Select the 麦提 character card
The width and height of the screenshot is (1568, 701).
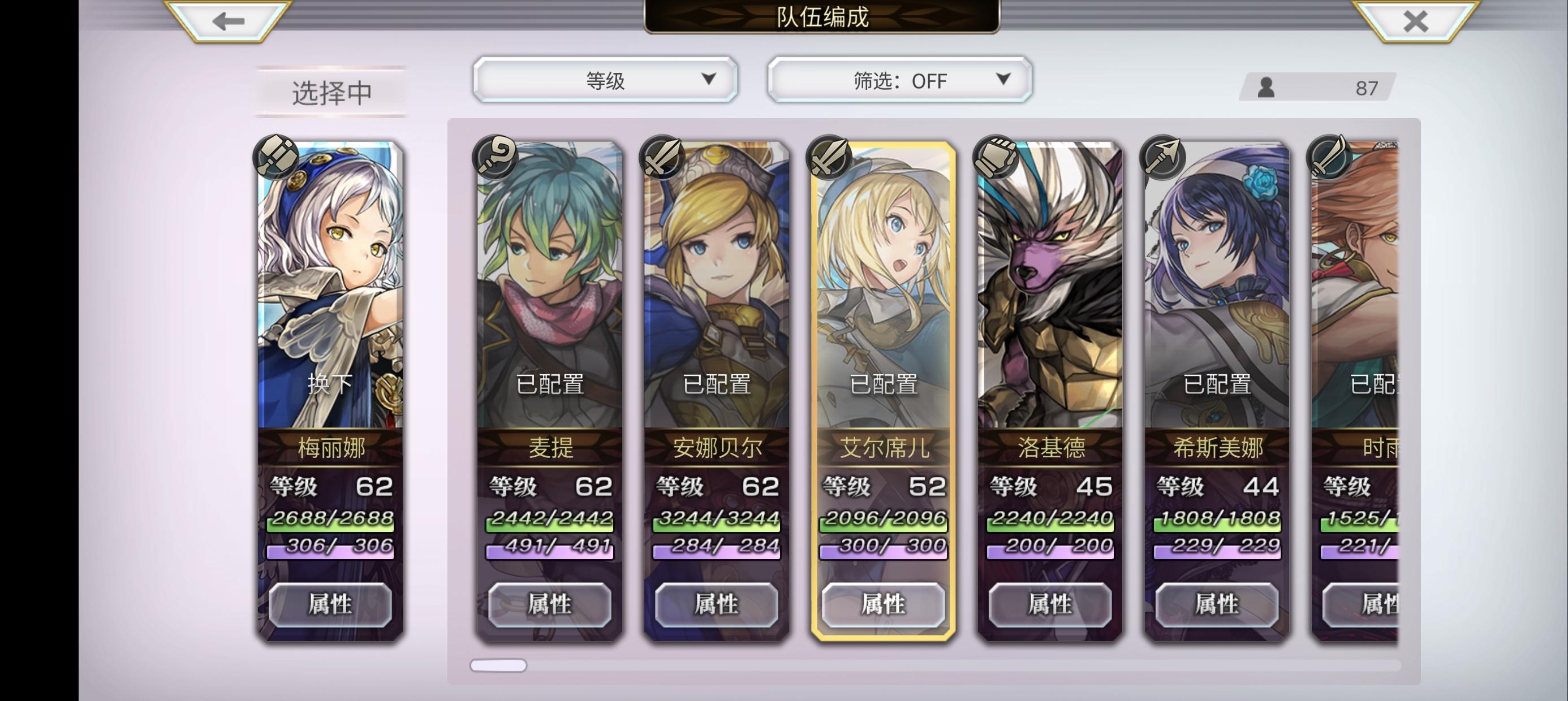550,391
